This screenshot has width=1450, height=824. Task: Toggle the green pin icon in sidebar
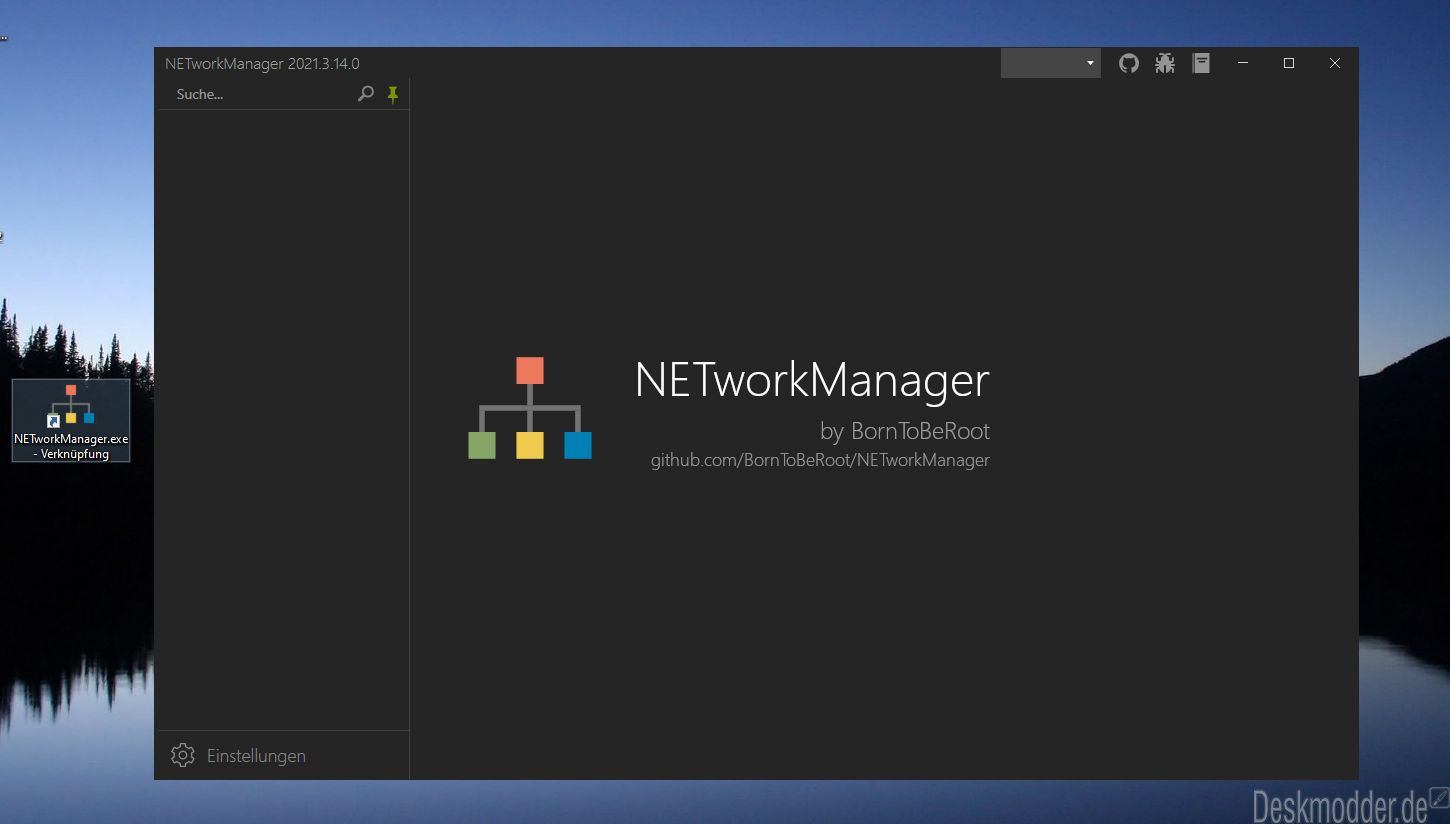pyautogui.click(x=393, y=94)
